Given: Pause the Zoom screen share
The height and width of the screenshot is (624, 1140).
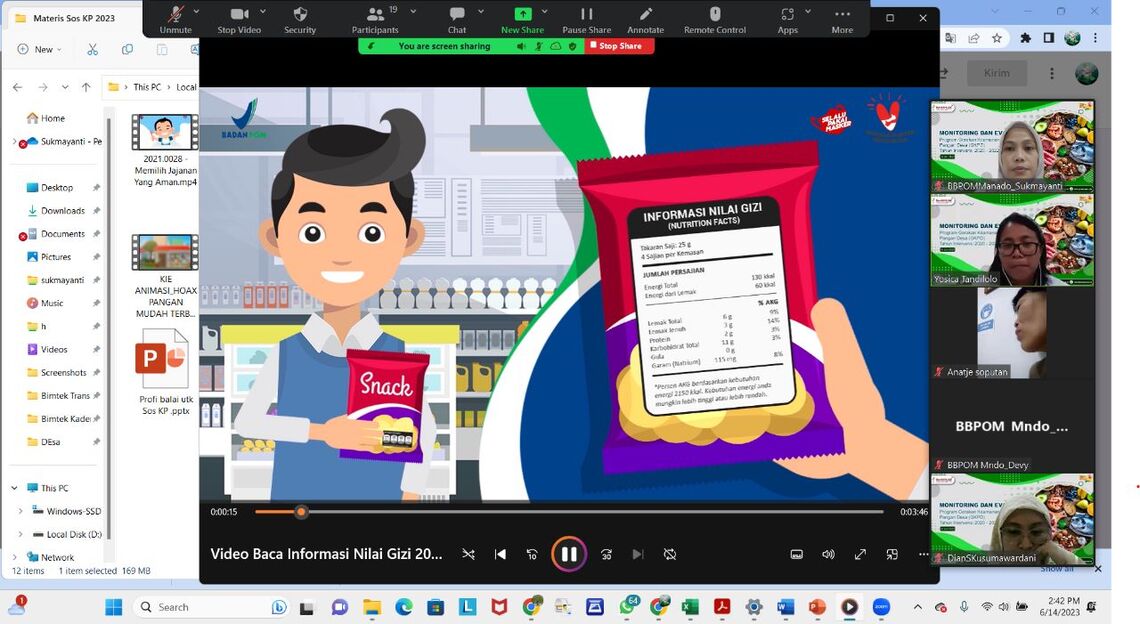Looking at the screenshot, I should point(586,18).
